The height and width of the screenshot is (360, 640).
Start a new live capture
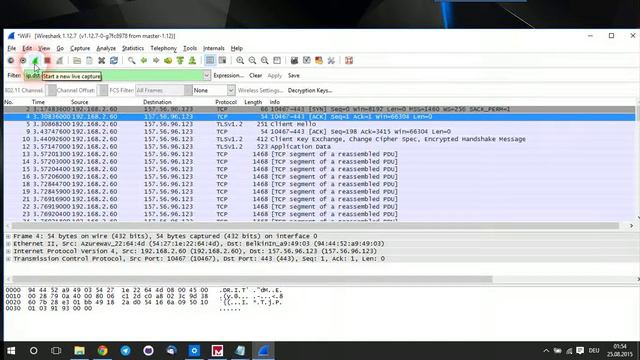click(x=36, y=61)
